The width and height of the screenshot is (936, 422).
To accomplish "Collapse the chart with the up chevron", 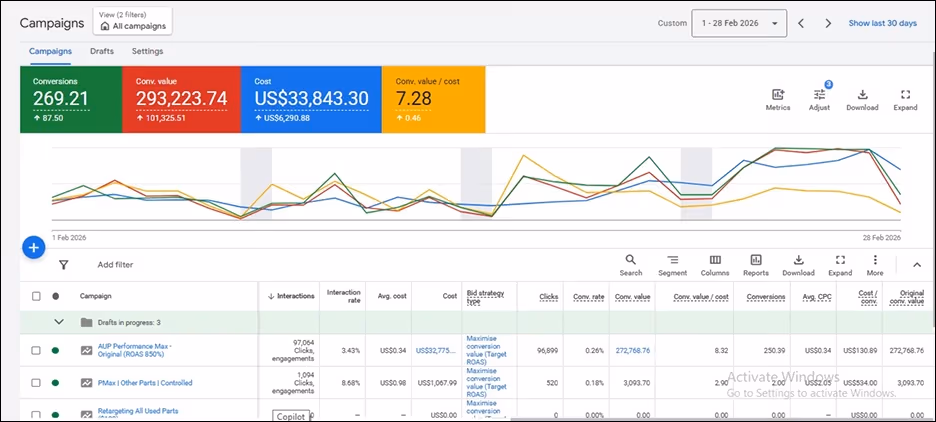I will coord(917,265).
